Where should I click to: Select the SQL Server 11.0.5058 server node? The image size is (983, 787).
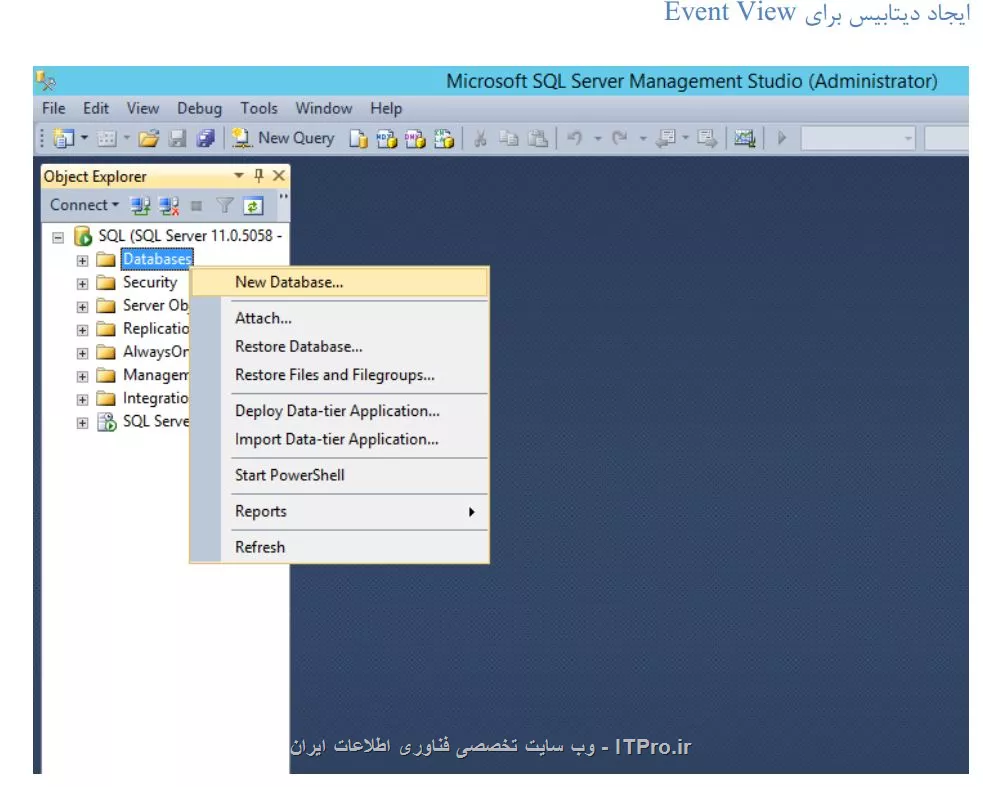click(190, 236)
